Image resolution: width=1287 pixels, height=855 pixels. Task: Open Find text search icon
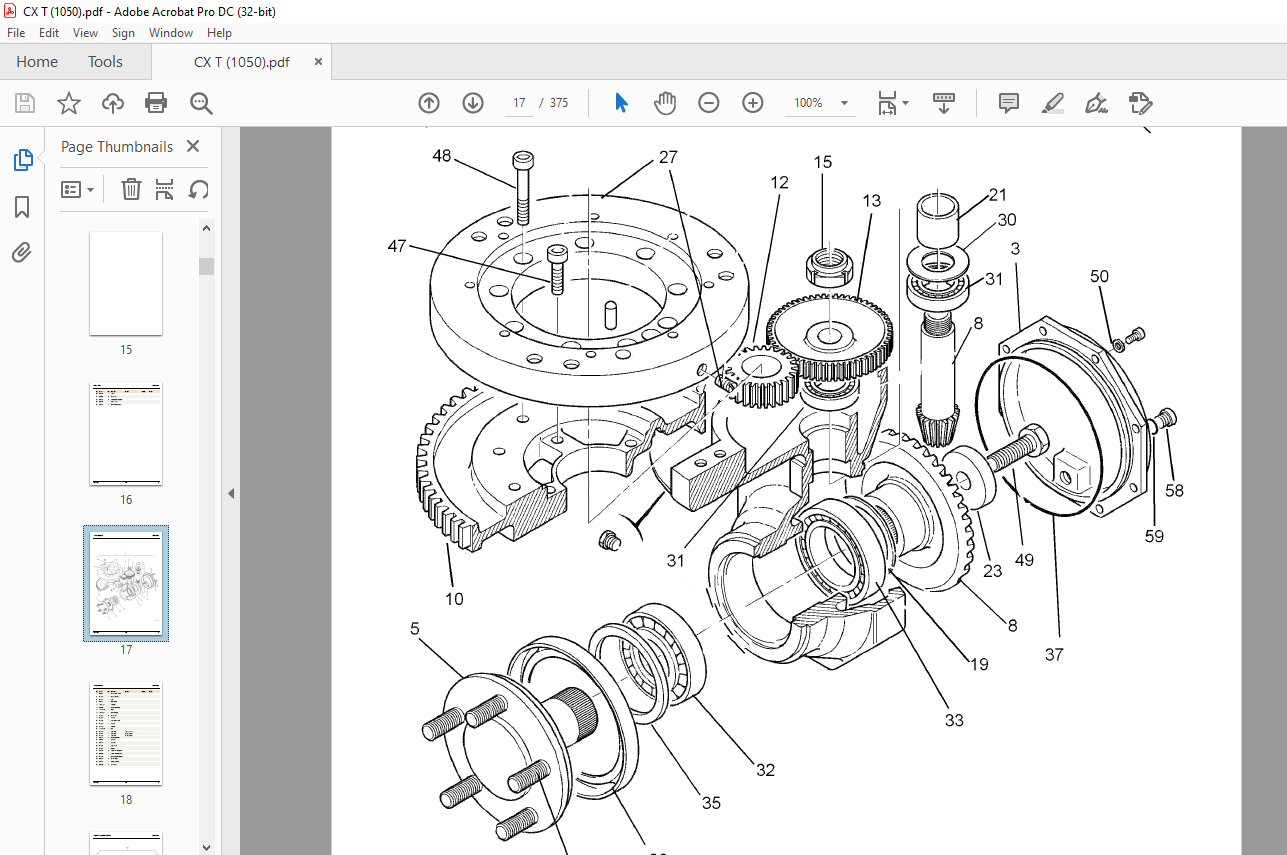(x=201, y=103)
